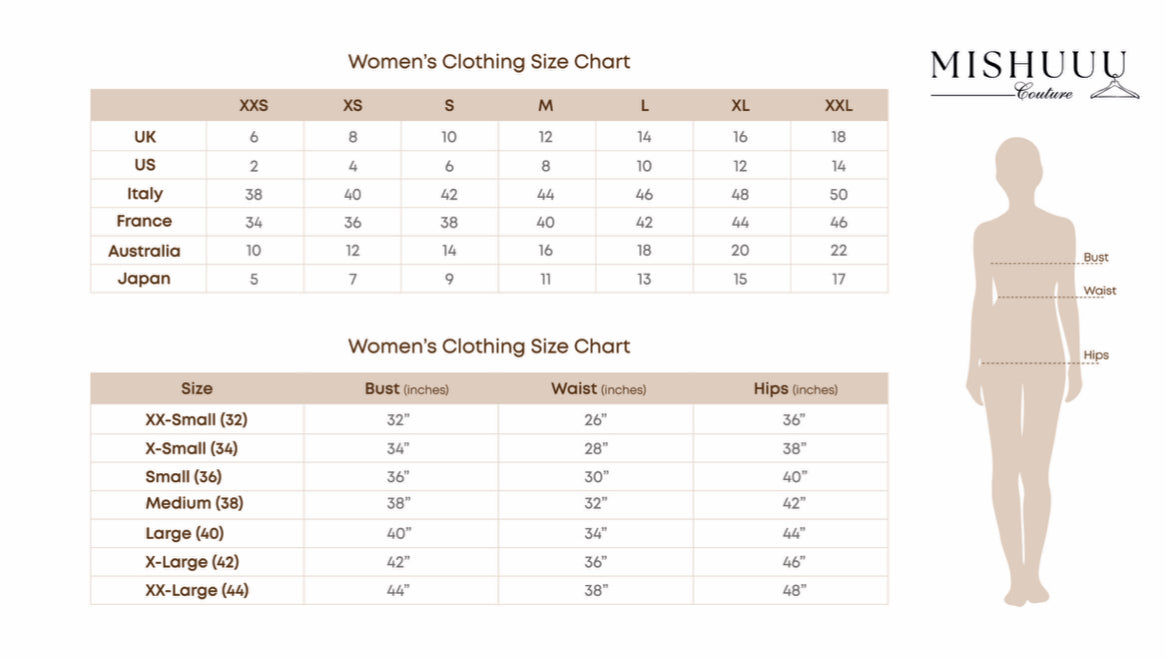The image size is (1166, 661).
Task: Click the Waist (inches) column header
Action: click(x=598, y=389)
